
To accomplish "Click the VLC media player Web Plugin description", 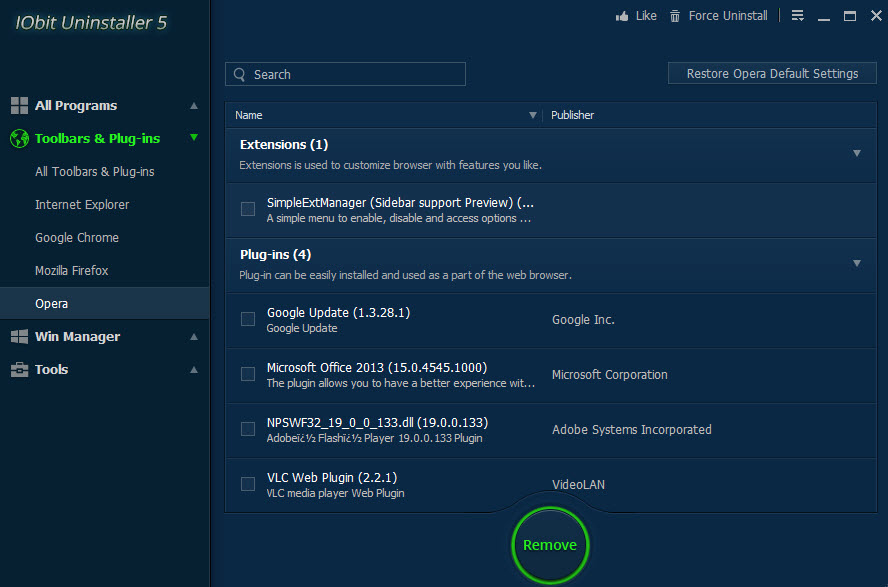I will pos(335,493).
